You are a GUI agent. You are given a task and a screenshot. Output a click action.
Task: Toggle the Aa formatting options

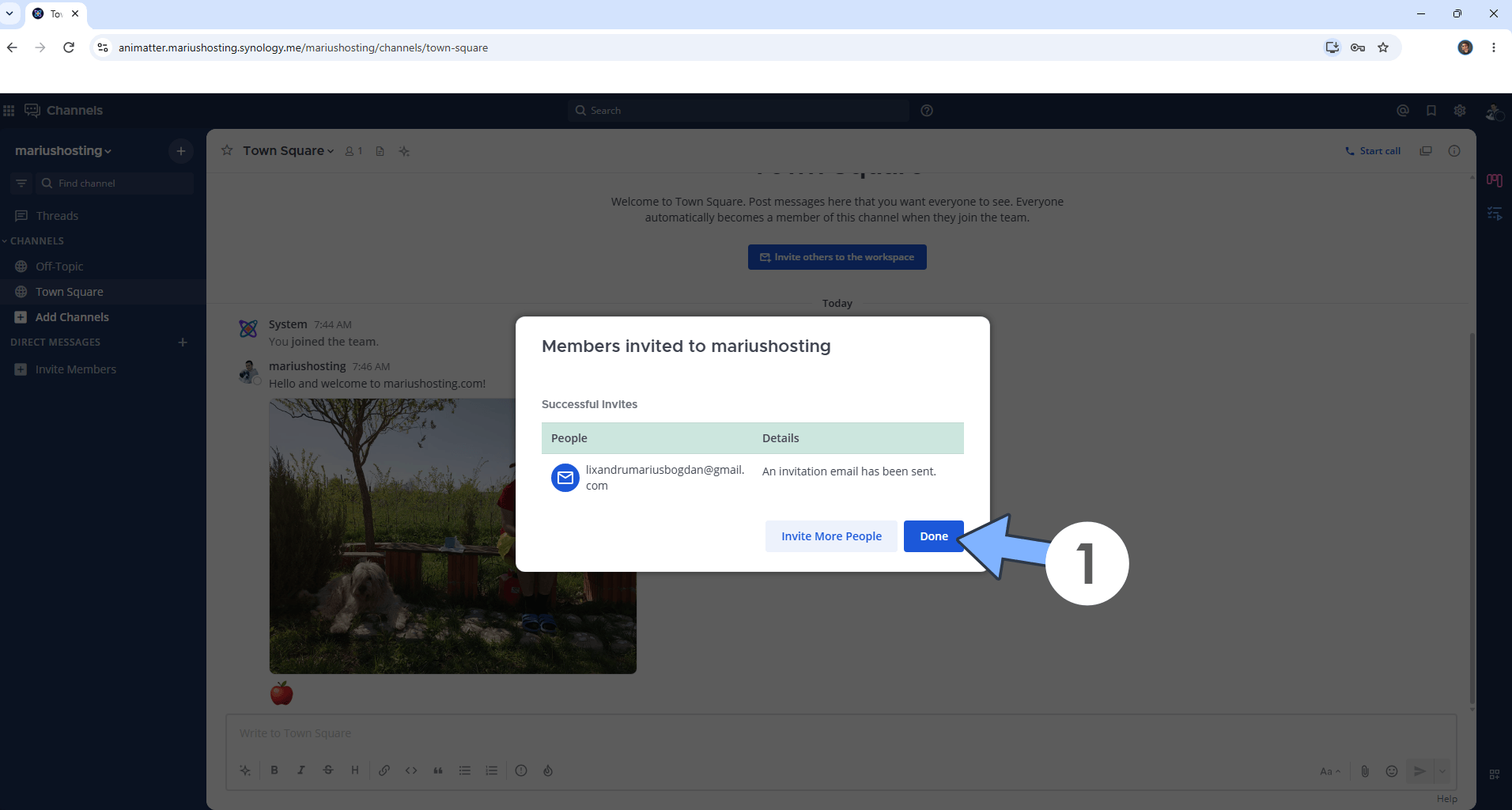click(1330, 771)
